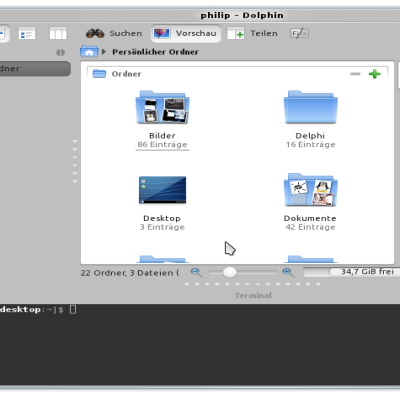Click the Ordner group header label

[x=126, y=74]
